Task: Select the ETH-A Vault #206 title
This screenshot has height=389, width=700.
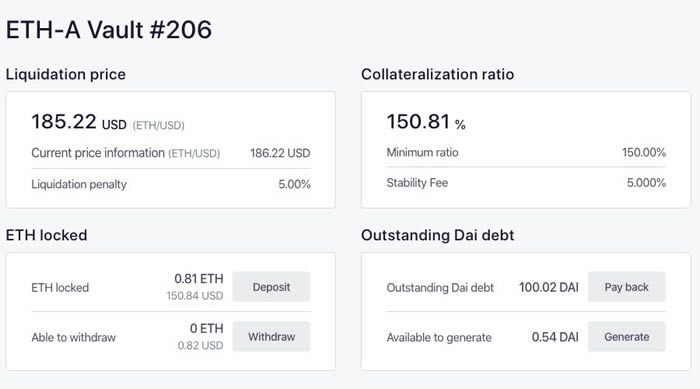Action: (x=109, y=30)
